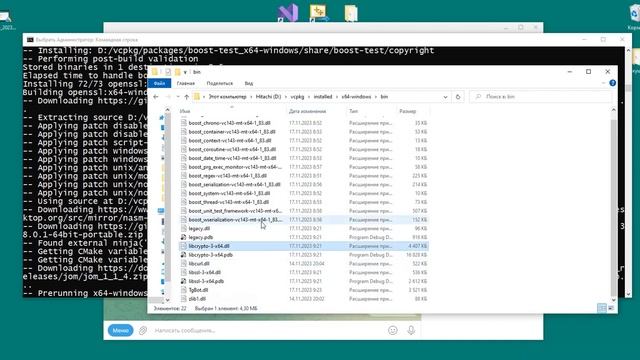Click Hitachi (D:) in breadcrumb path
This screenshot has width=640, height=360.
tap(268, 97)
